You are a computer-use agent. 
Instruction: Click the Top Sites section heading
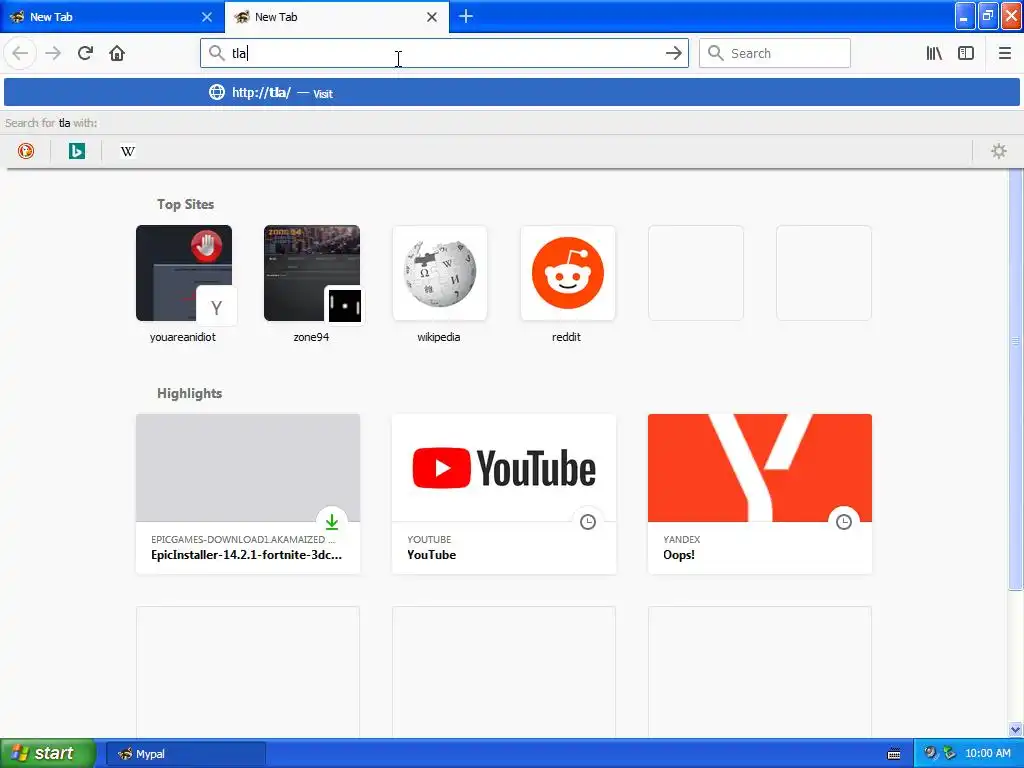click(x=185, y=204)
